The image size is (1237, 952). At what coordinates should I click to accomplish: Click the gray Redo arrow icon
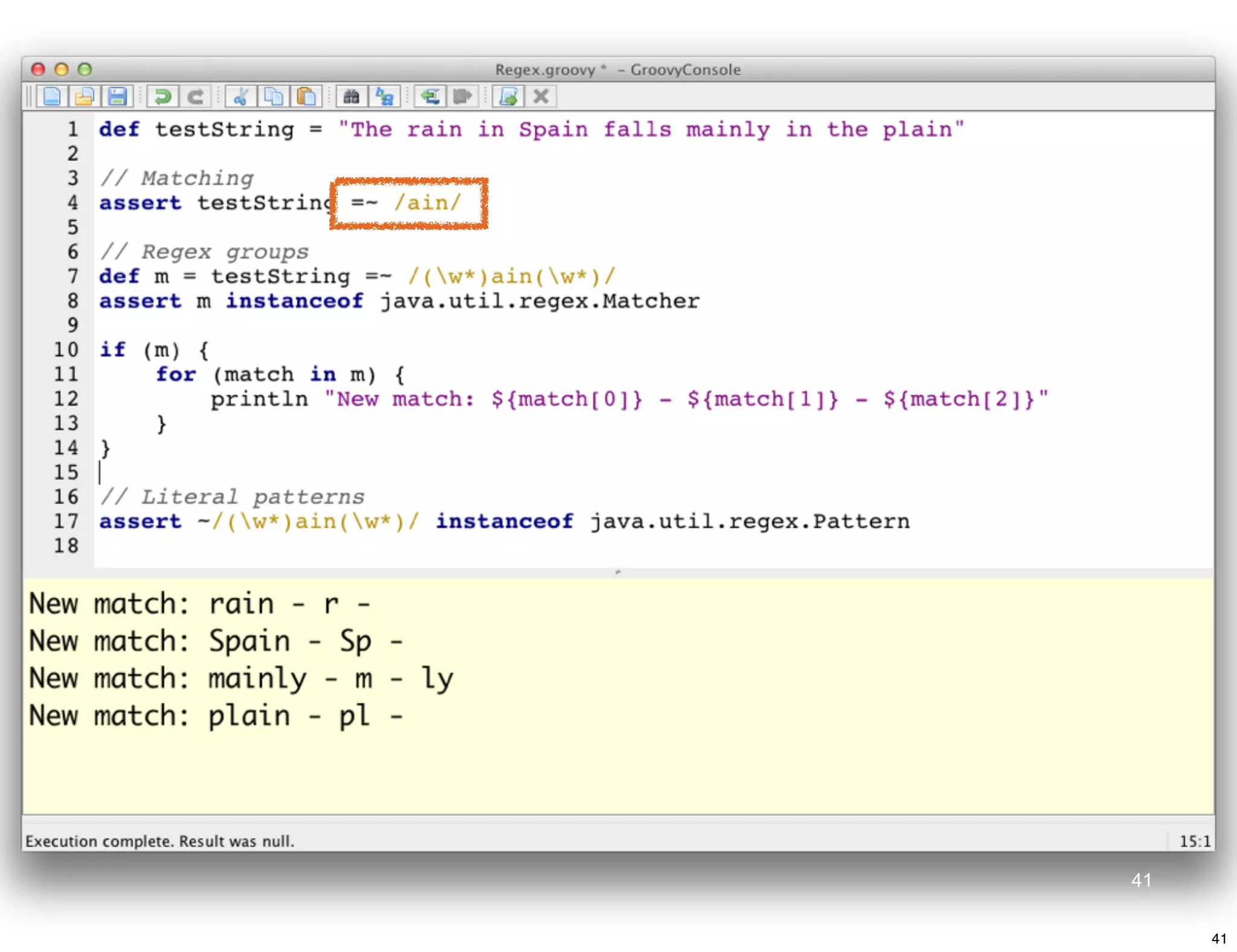point(195,97)
